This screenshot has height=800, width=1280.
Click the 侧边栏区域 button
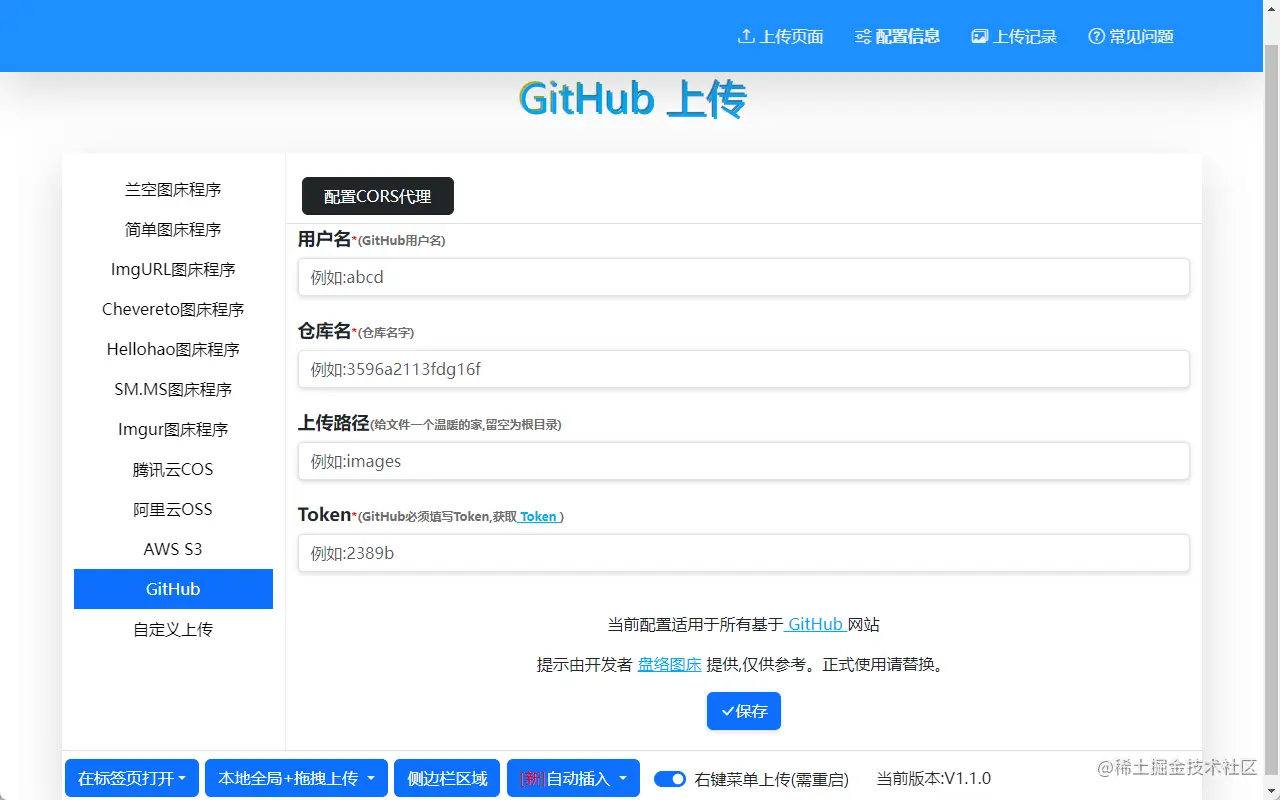tap(446, 778)
